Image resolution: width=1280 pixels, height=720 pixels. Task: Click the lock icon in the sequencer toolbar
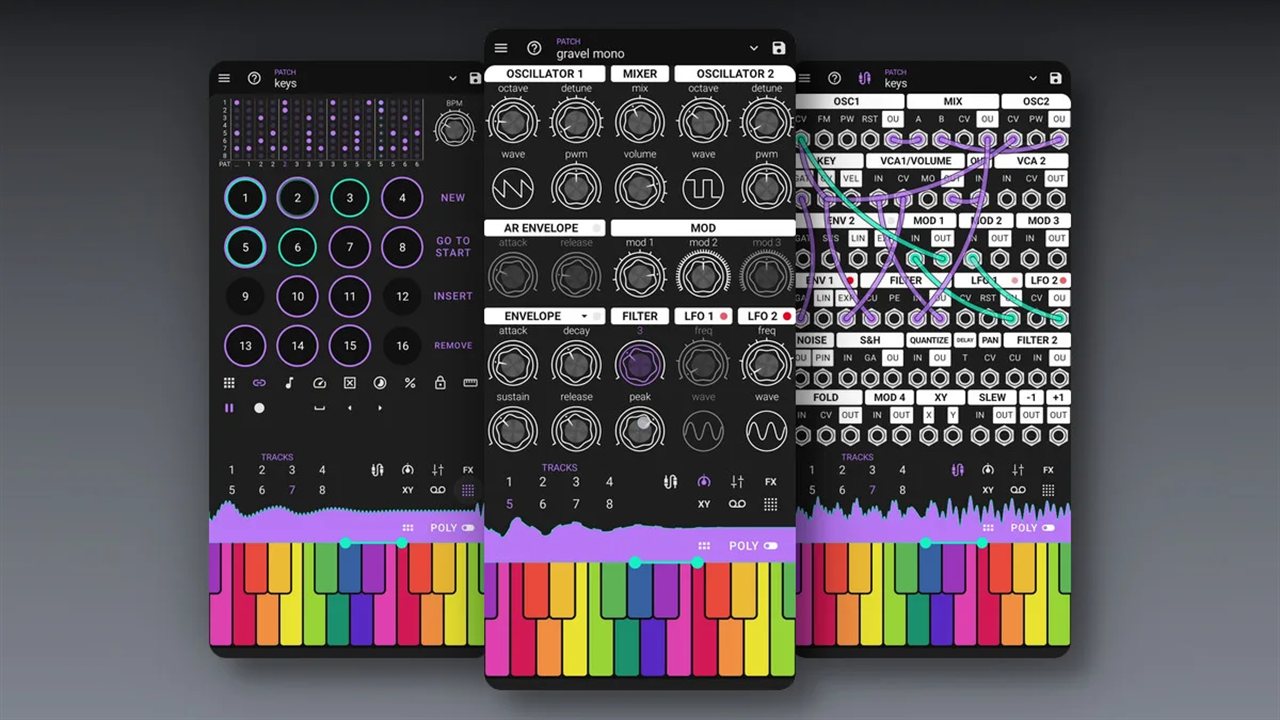[x=440, y=383]
